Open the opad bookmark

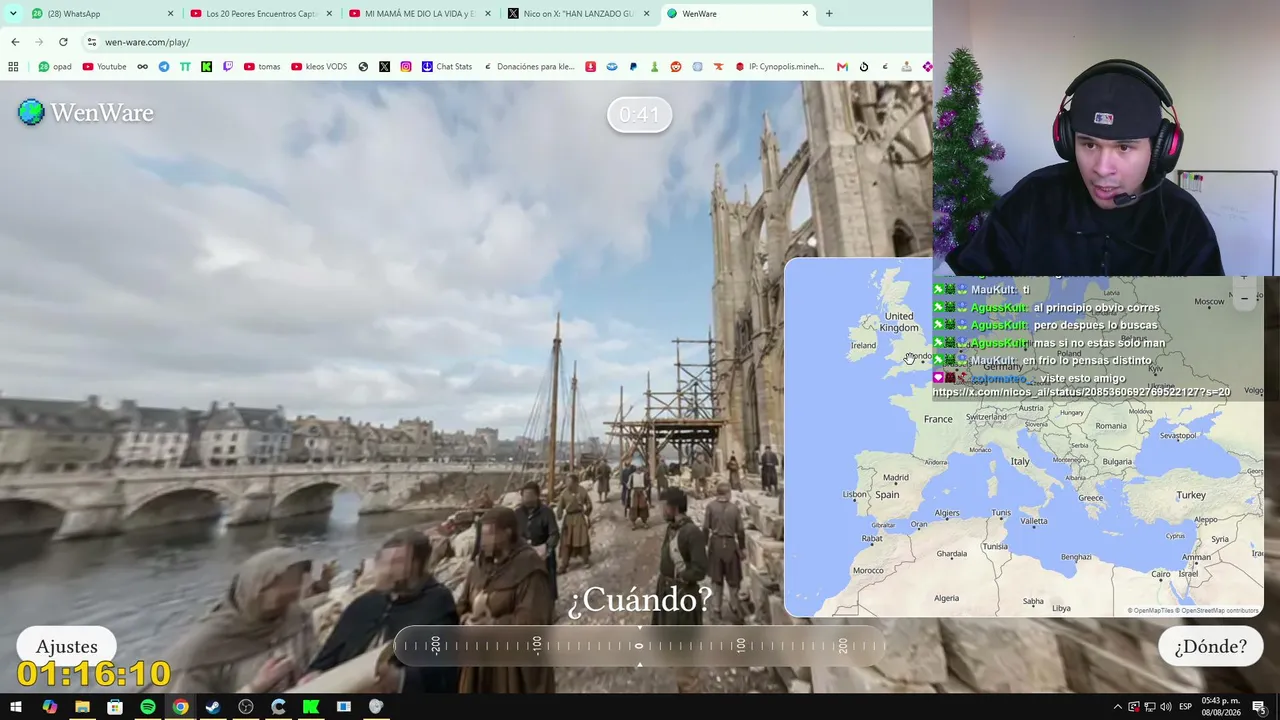click(55, 67)
